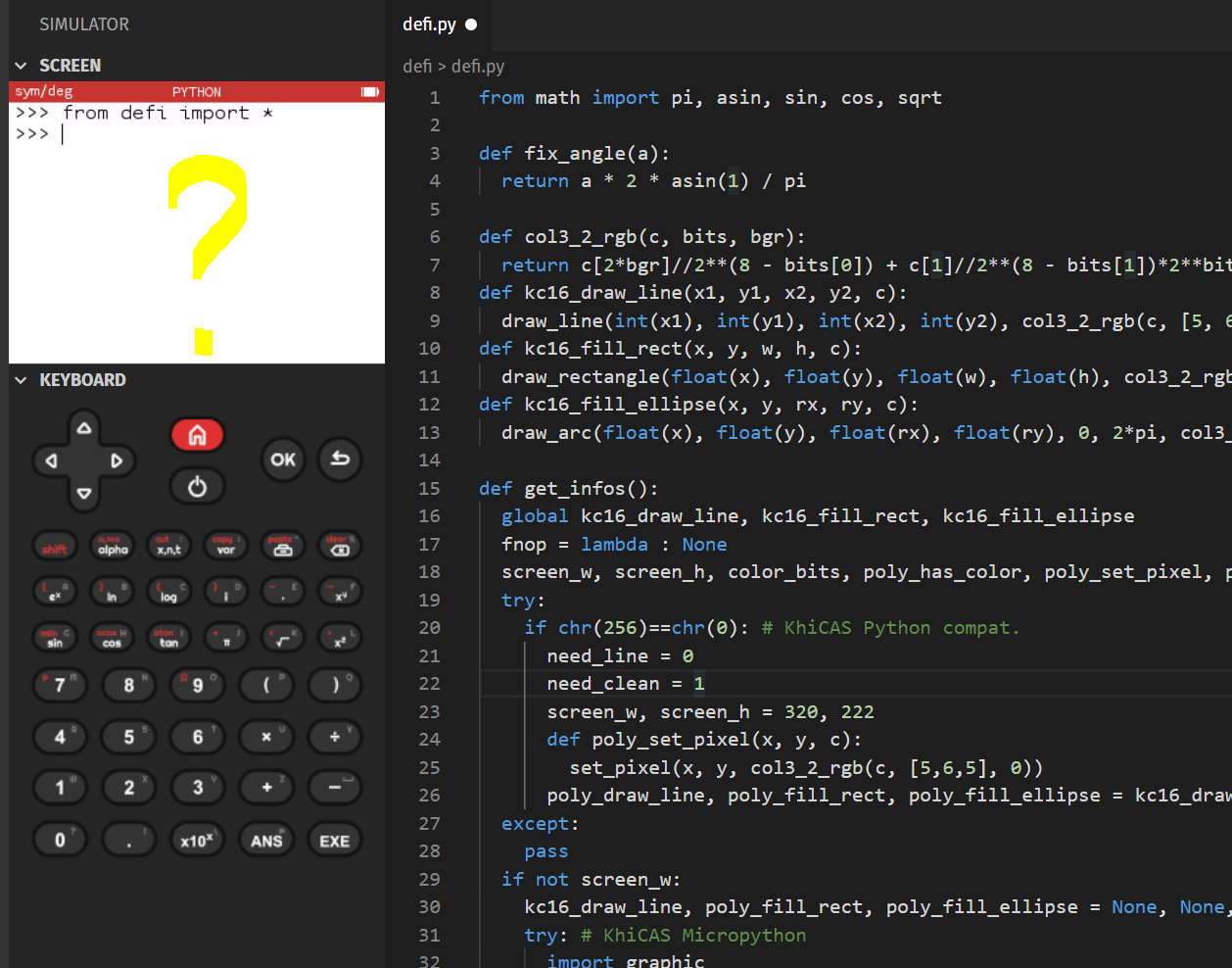Click 'from math import' on line 1
The image size is (1232, 968).
(x=569, y=97)
